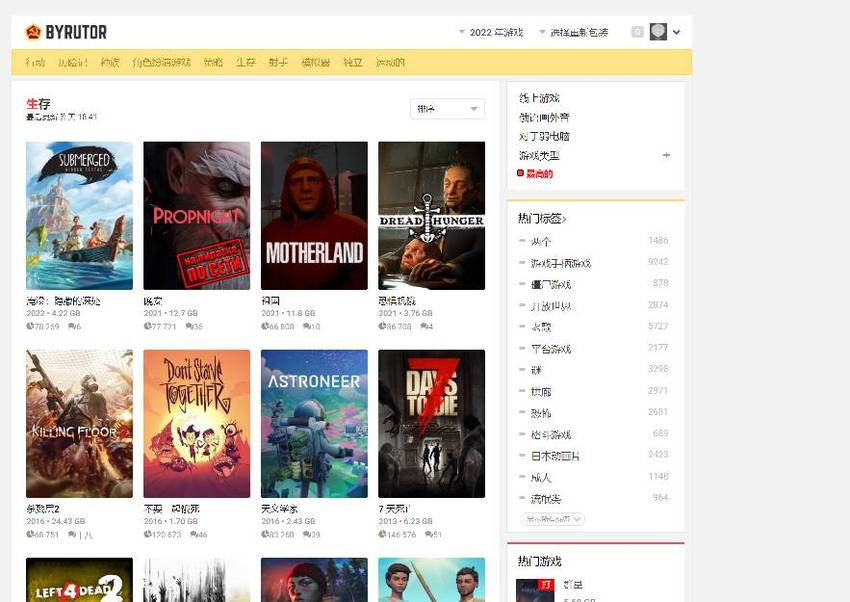Viewport: 850px width, 602px height.
Task: Open the BYRUTOR site name link
Action: (x=76, y=33)
